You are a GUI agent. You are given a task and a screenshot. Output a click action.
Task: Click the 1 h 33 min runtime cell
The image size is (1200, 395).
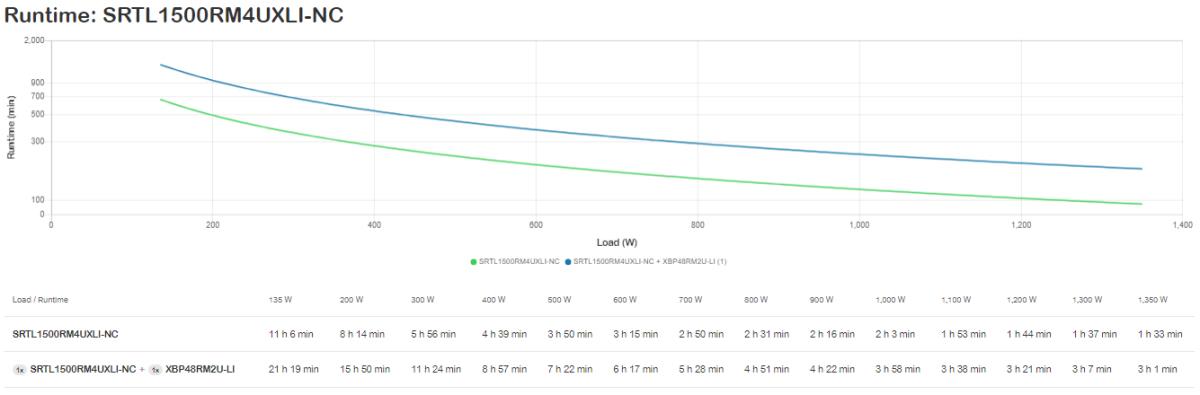click(x=1161, y=333)
